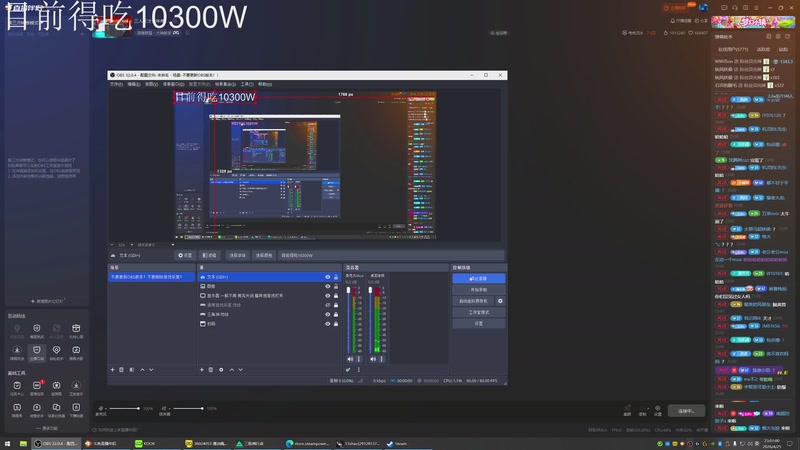Image resolution: width=800 pixels, height=450 pixels.
Task: Move scene up in Scenes toolbar
Action: (142, 369)
